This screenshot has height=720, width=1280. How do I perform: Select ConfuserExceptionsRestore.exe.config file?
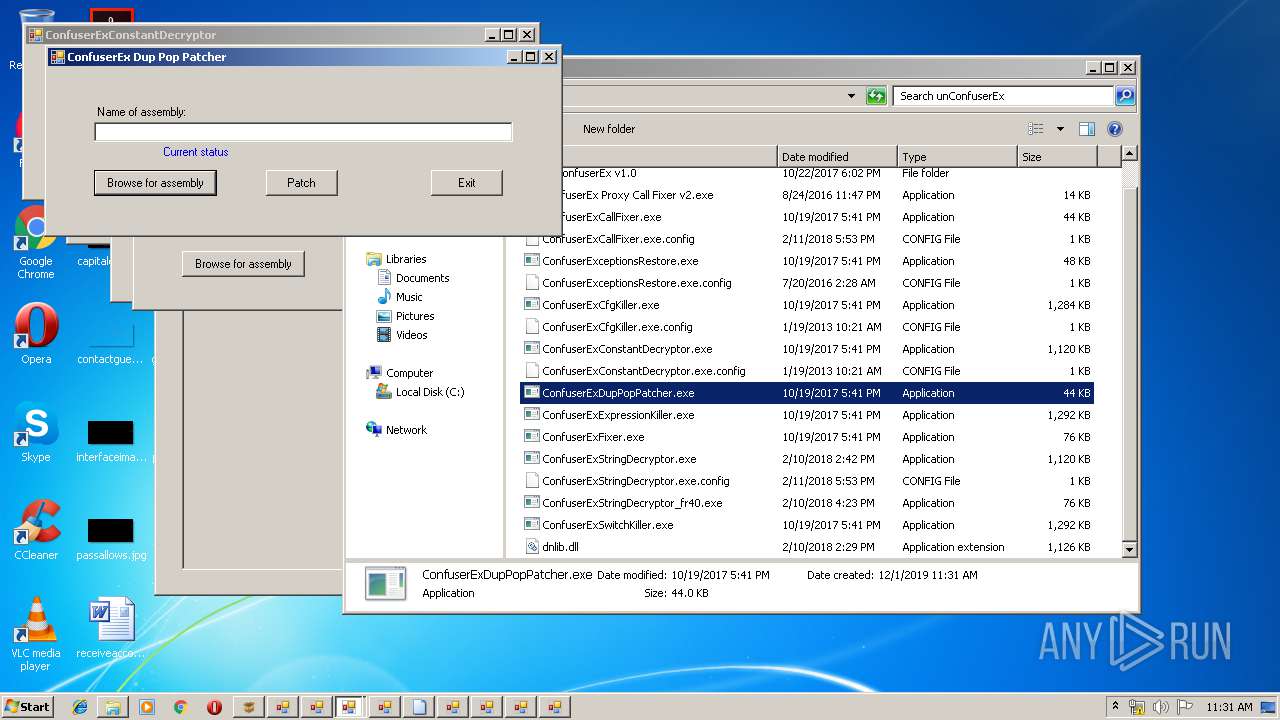(x=636, y=283)
